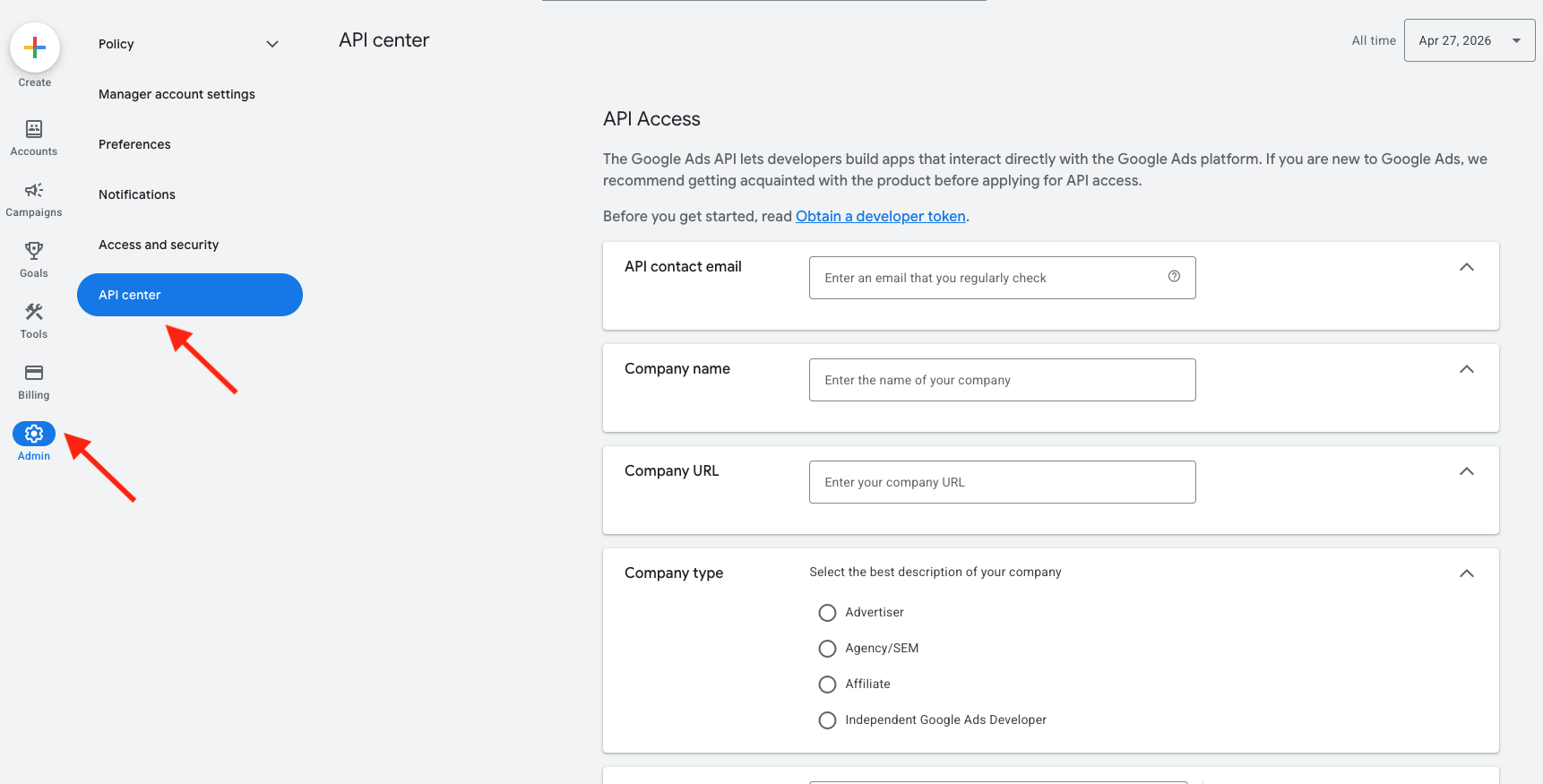Open Campaigns megaphone icon
The height and width of the screenshot is (784, 1543).
[34, 190]
